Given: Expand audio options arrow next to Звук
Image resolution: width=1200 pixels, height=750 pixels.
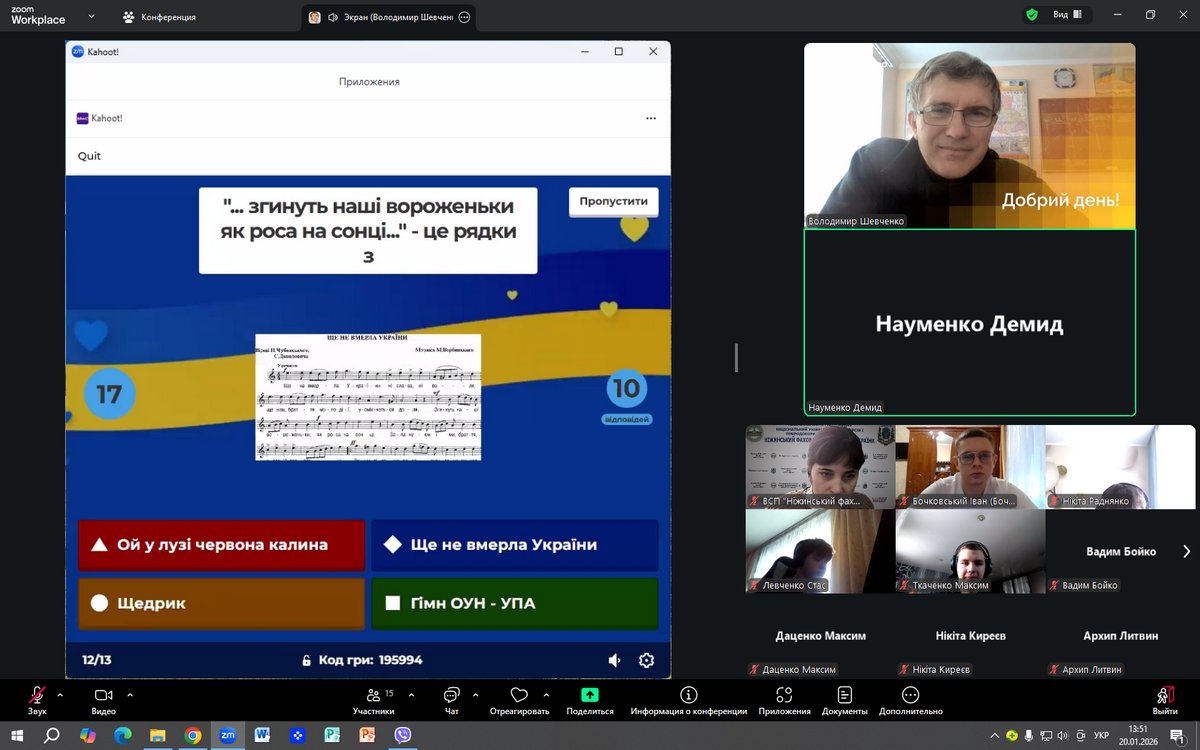Looking at the screenshot, I should (60, 694).
